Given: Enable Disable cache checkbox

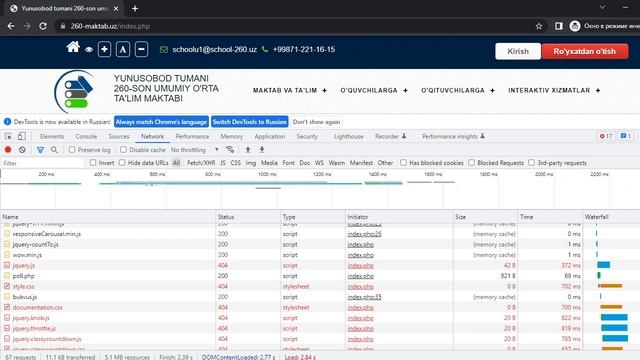Looking at the screenshot, I should click(x=123, y=150).
